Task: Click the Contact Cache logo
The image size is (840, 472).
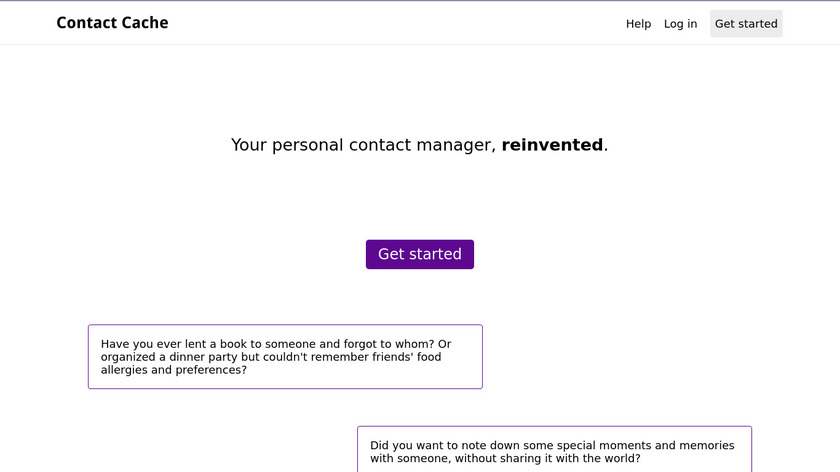Action: point(112,23)
